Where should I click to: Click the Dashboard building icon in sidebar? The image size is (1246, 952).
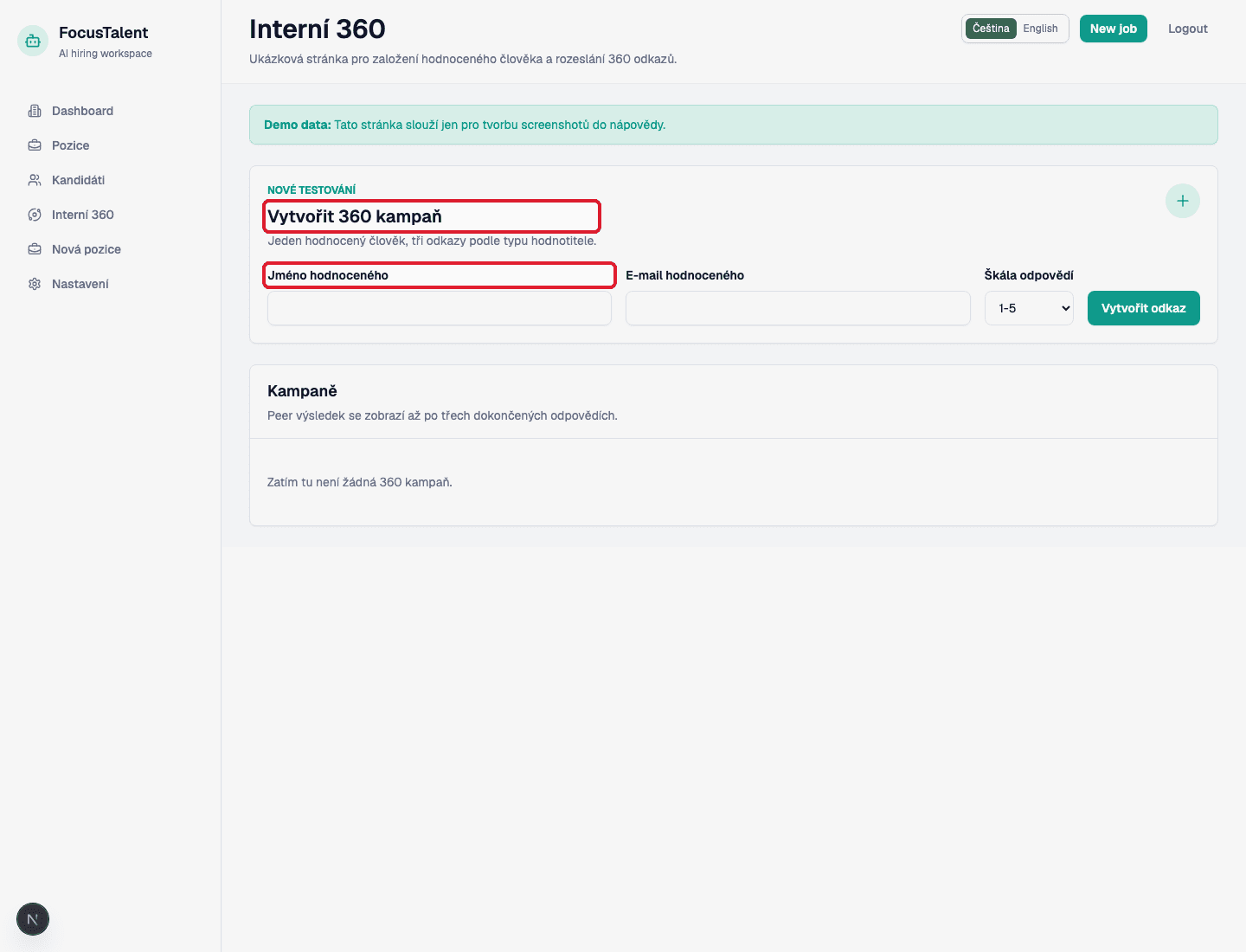coord(35,111)
